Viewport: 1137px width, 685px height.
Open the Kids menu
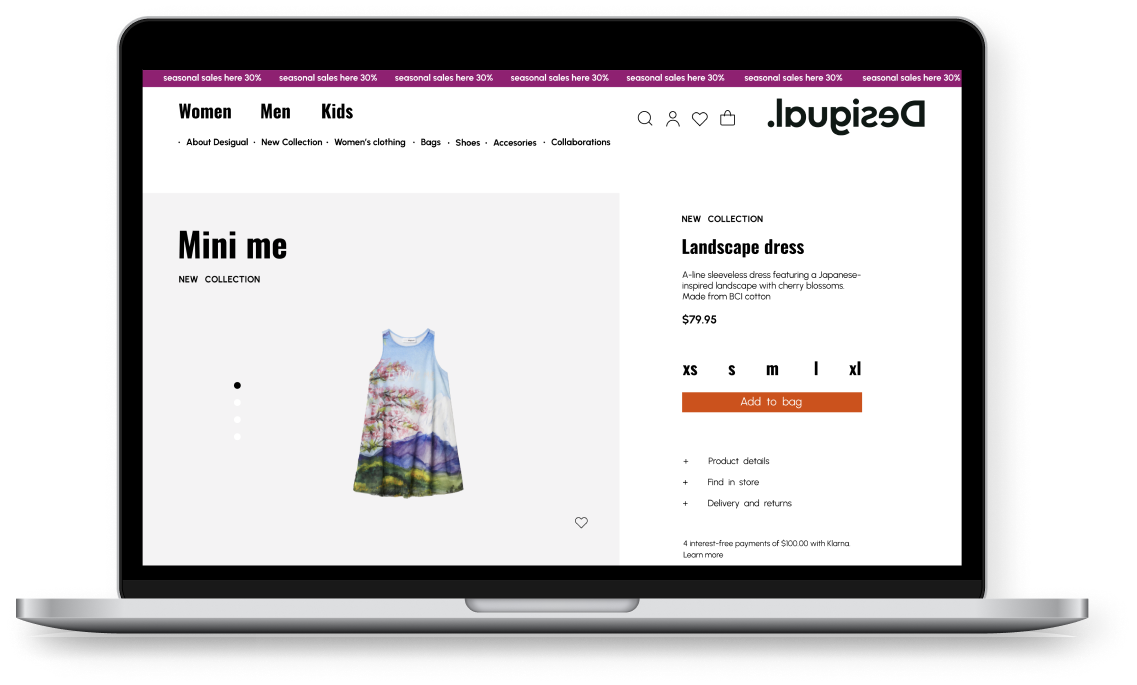(337, 111)
